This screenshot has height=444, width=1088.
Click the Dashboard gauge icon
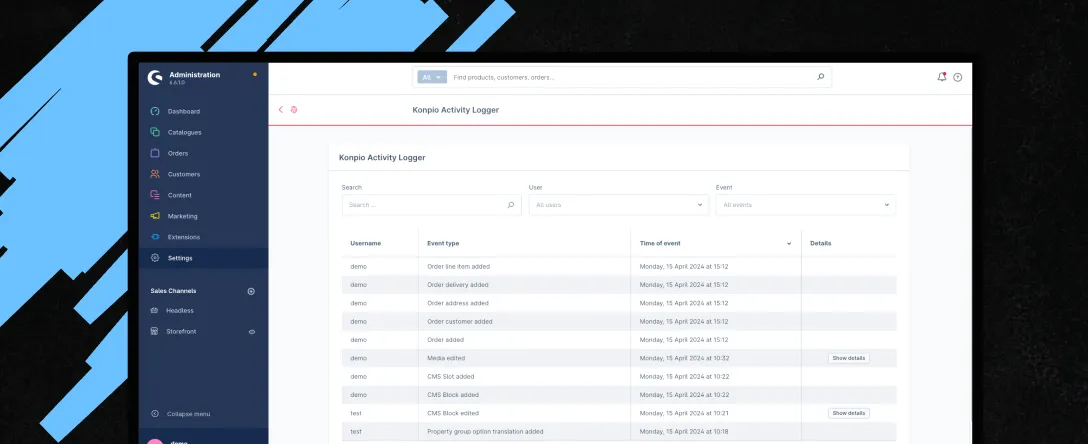click(155, 111)
